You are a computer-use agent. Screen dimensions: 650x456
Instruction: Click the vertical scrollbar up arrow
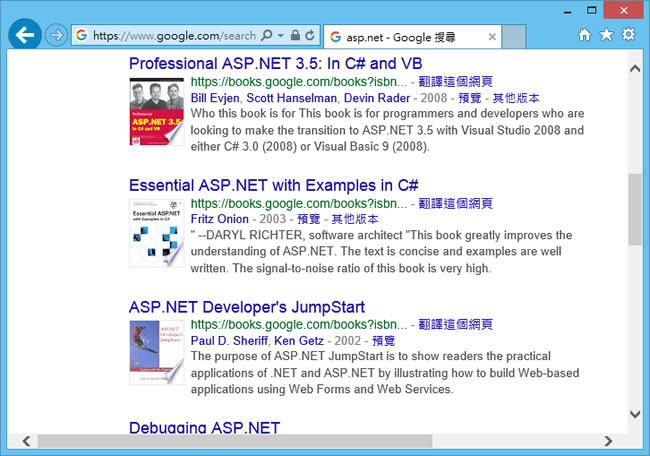(x=635, y=68)
